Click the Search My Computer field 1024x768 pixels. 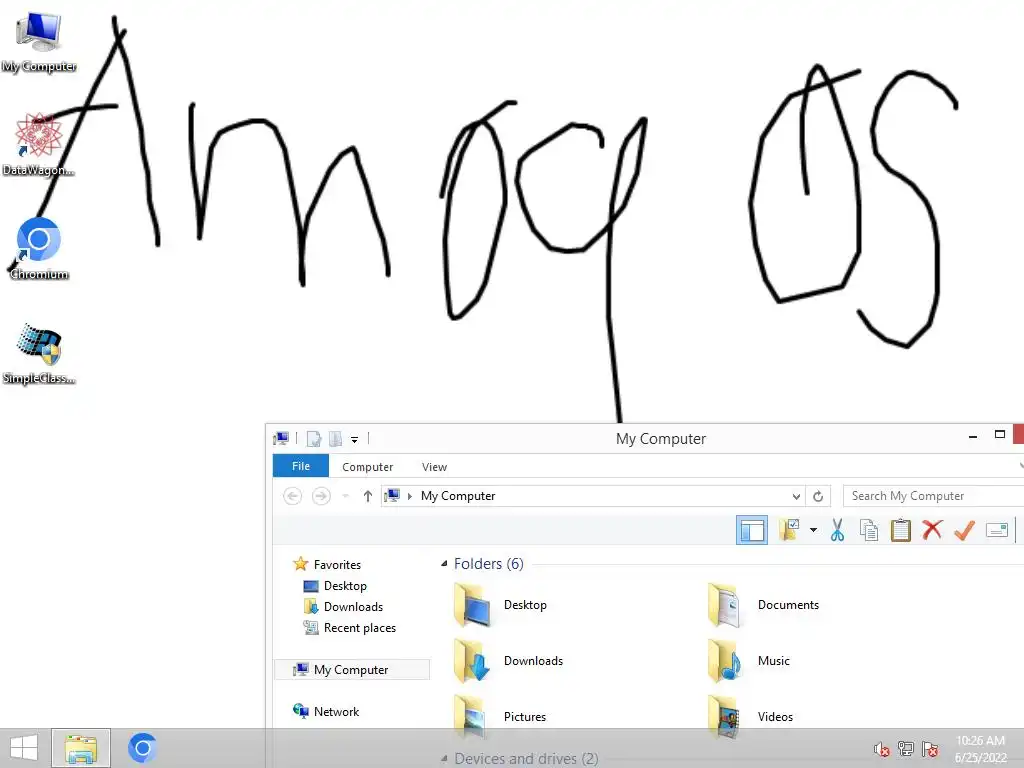[933, 496]
